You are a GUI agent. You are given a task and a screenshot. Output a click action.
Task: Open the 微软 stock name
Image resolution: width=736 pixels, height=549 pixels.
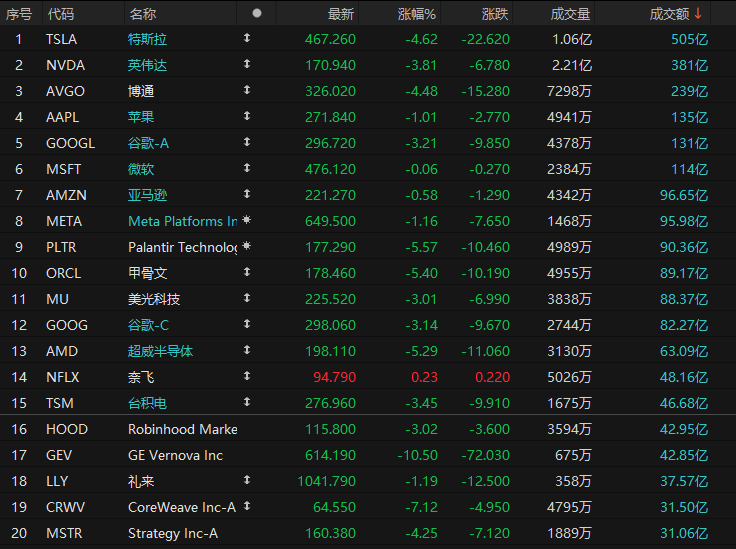[x=141, y=169]
